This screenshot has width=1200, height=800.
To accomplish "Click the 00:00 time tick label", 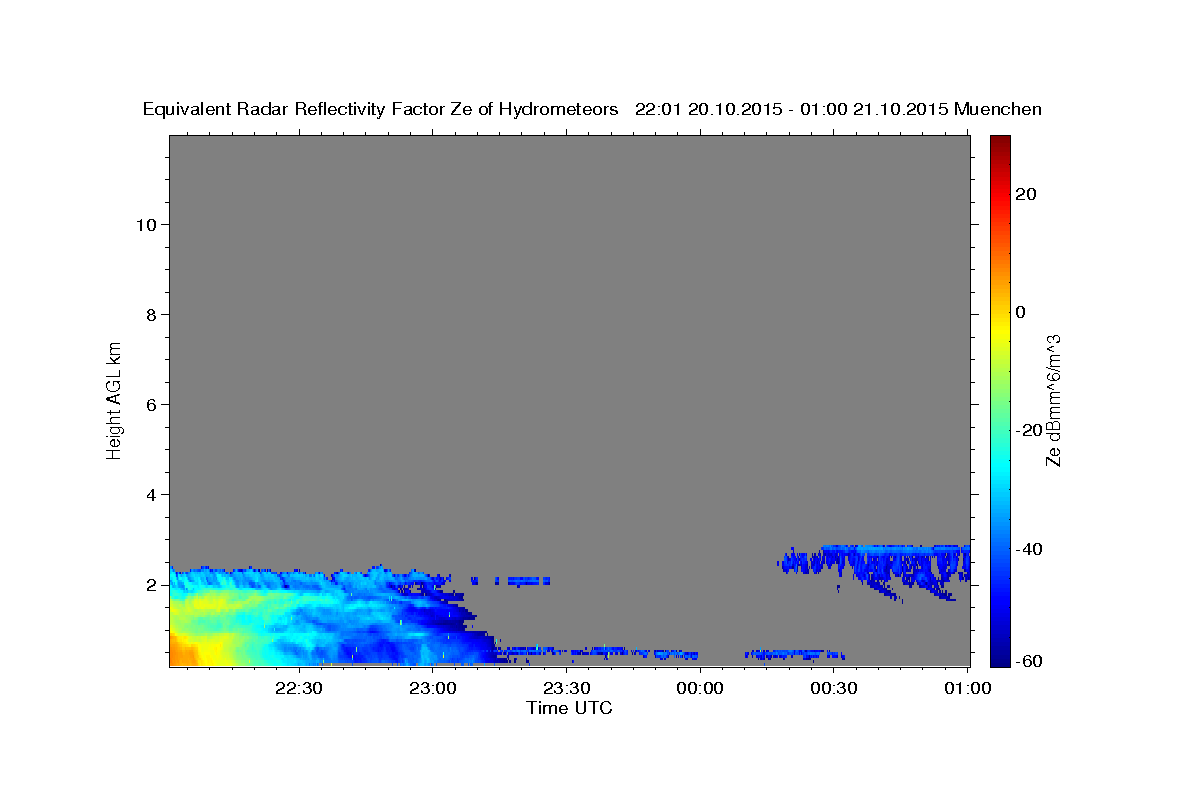I will [x=700, y=688].
